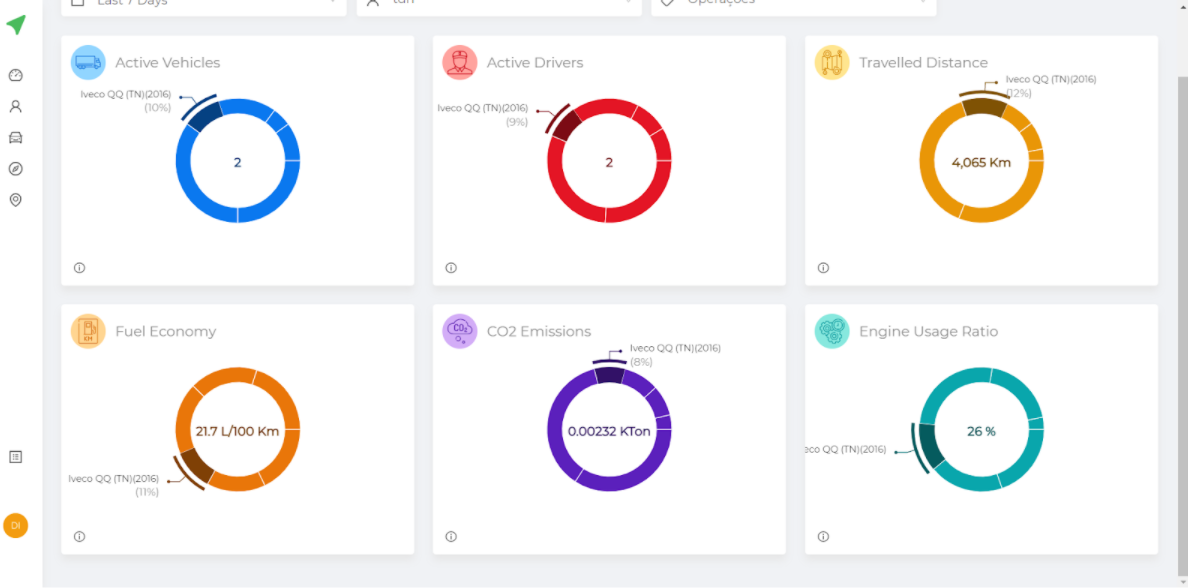The height and width of the screenshot is (588, 1188).
Task: Click the page's vertical scrollbar
Action: [x=1182, y=300]
